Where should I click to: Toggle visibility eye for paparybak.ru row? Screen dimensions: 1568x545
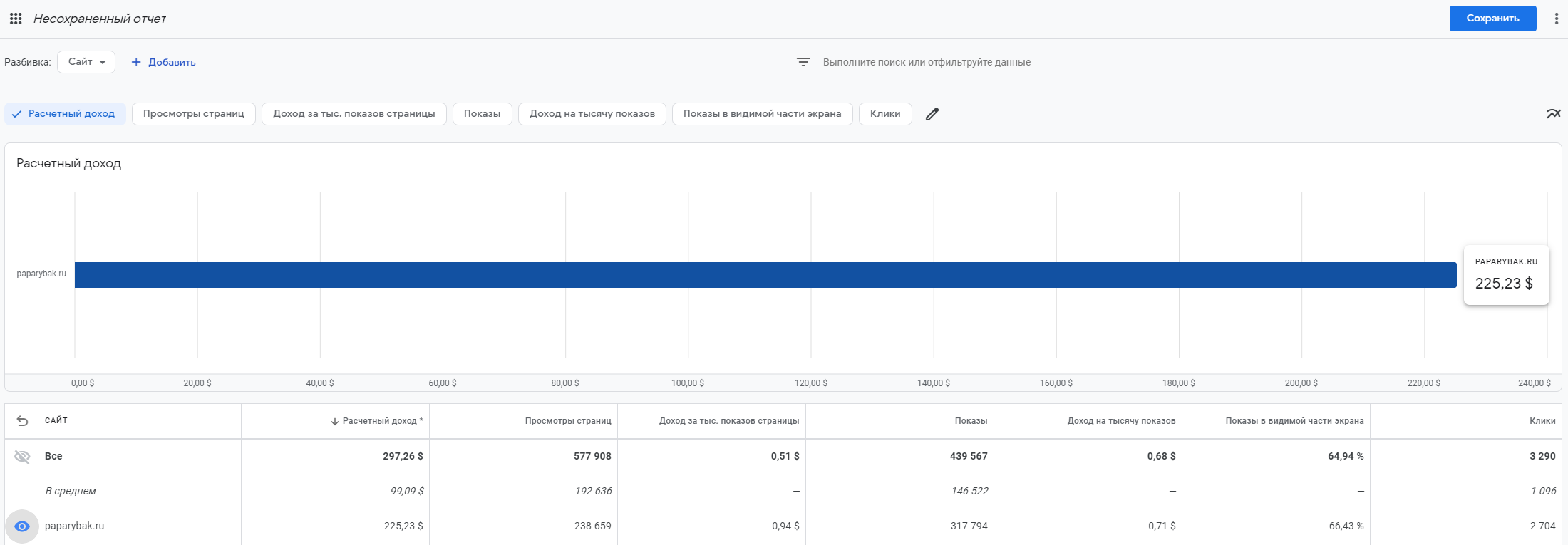tap(22, 526)
